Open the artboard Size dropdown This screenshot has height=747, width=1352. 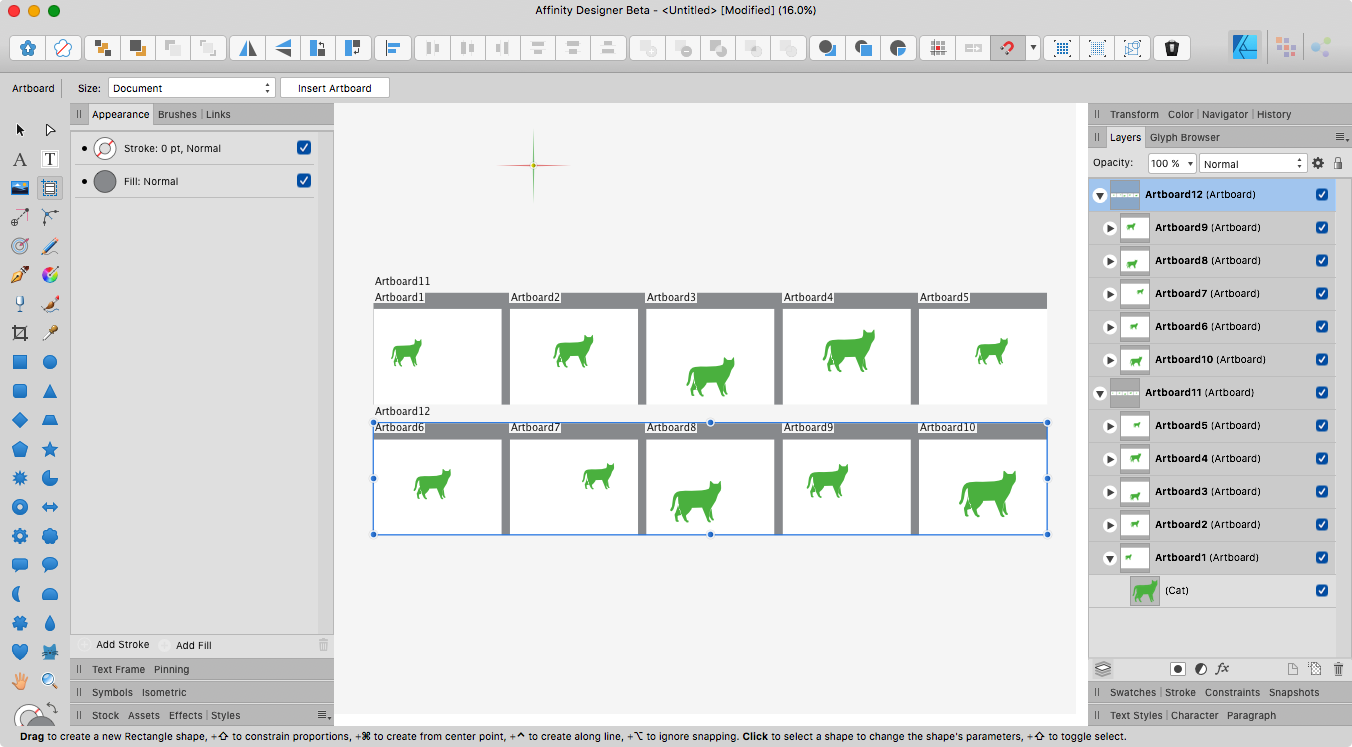tap(191, 88)
